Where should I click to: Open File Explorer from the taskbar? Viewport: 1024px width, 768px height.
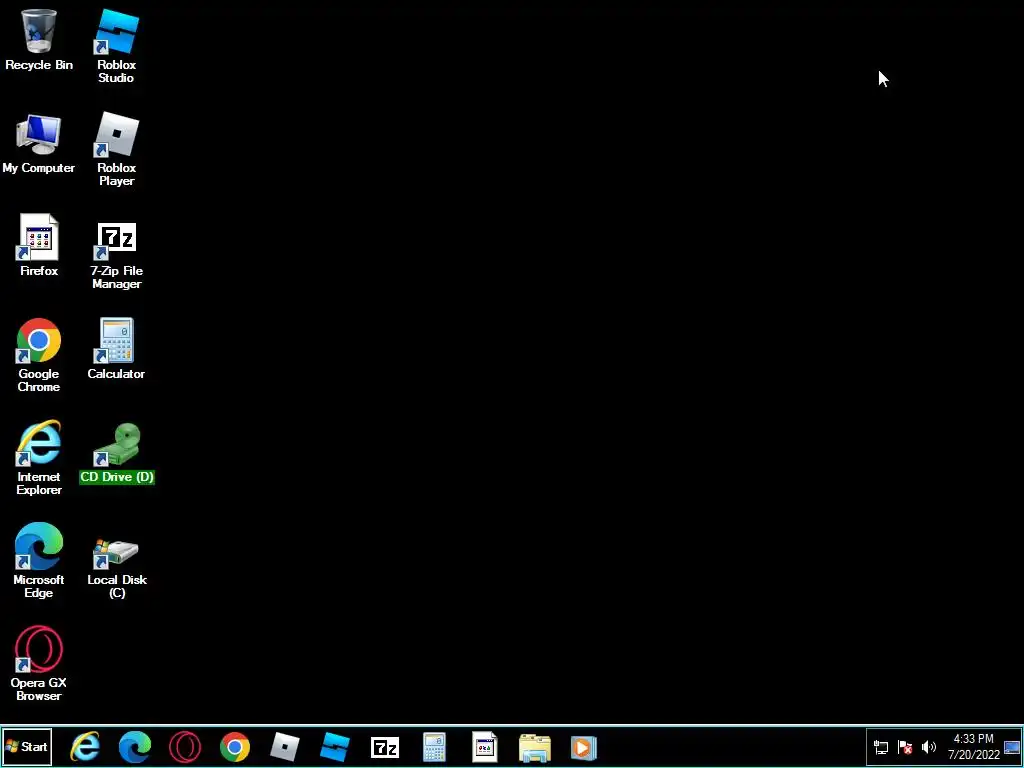click(x=535, y=747)
